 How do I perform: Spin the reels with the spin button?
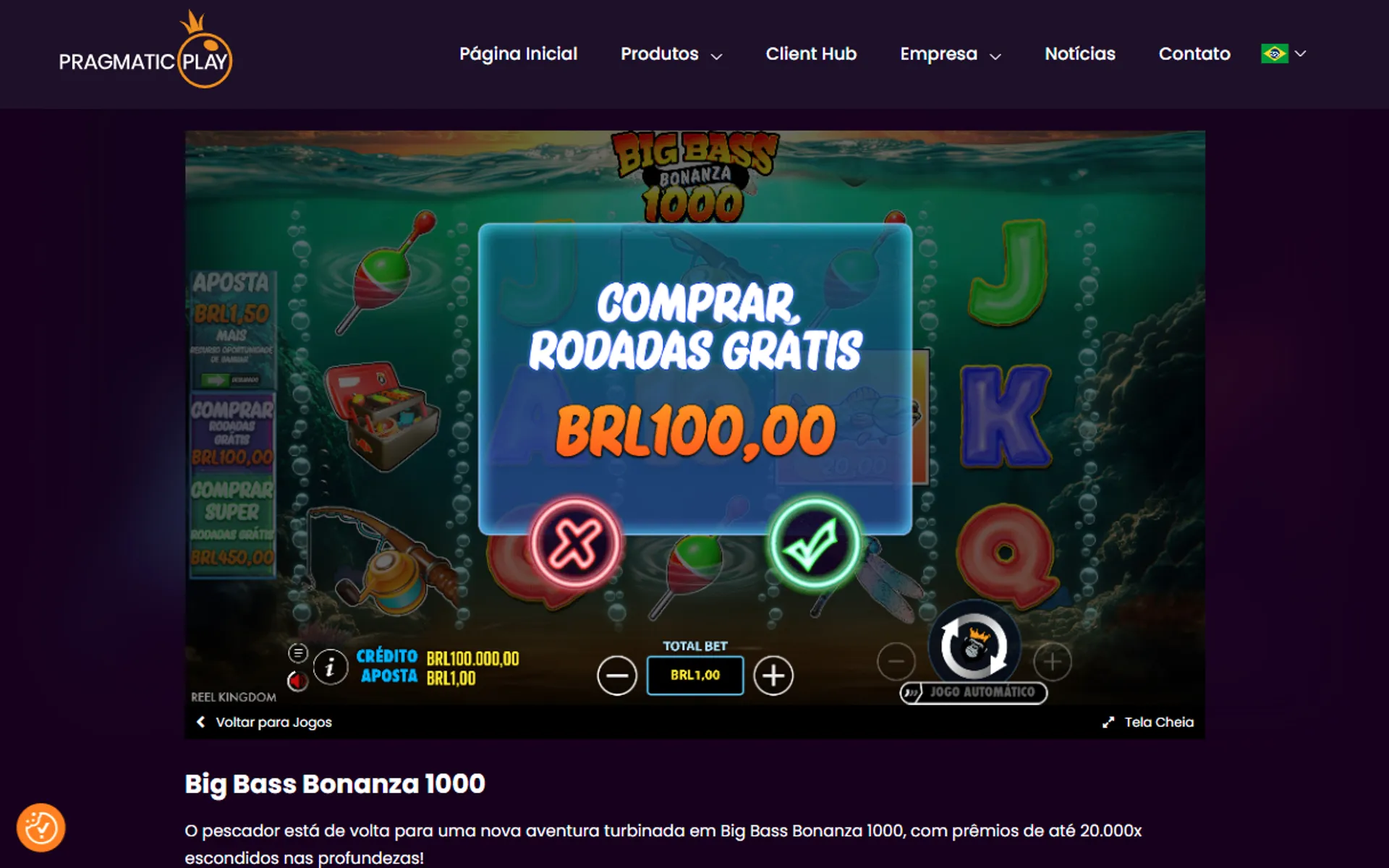[x=974, y=645]
